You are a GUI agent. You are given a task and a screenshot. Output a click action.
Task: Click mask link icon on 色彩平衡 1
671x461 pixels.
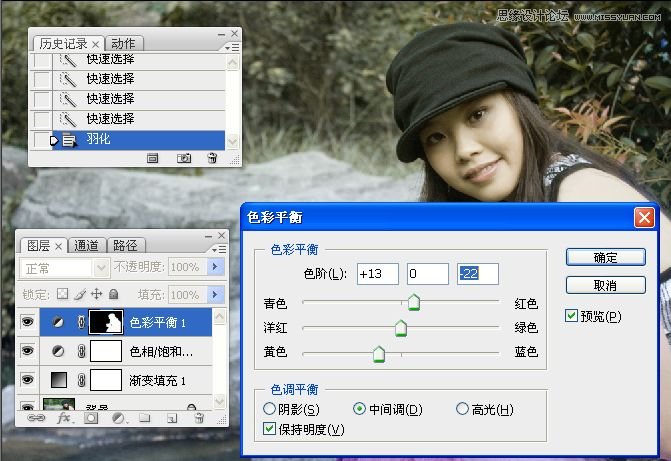81,322
